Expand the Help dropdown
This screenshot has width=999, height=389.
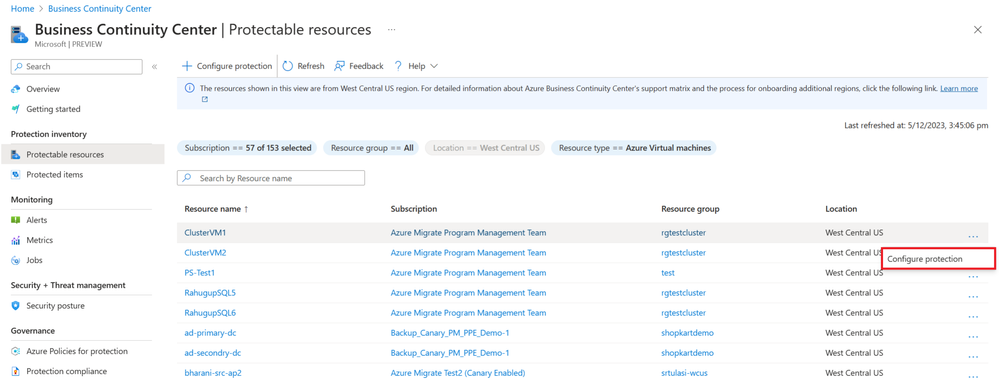point(416,66)
